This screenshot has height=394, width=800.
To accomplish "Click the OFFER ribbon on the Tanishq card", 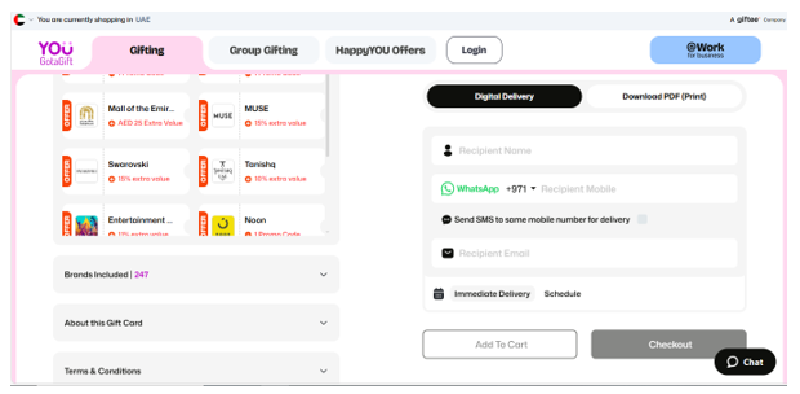I will tap(203, 171).
